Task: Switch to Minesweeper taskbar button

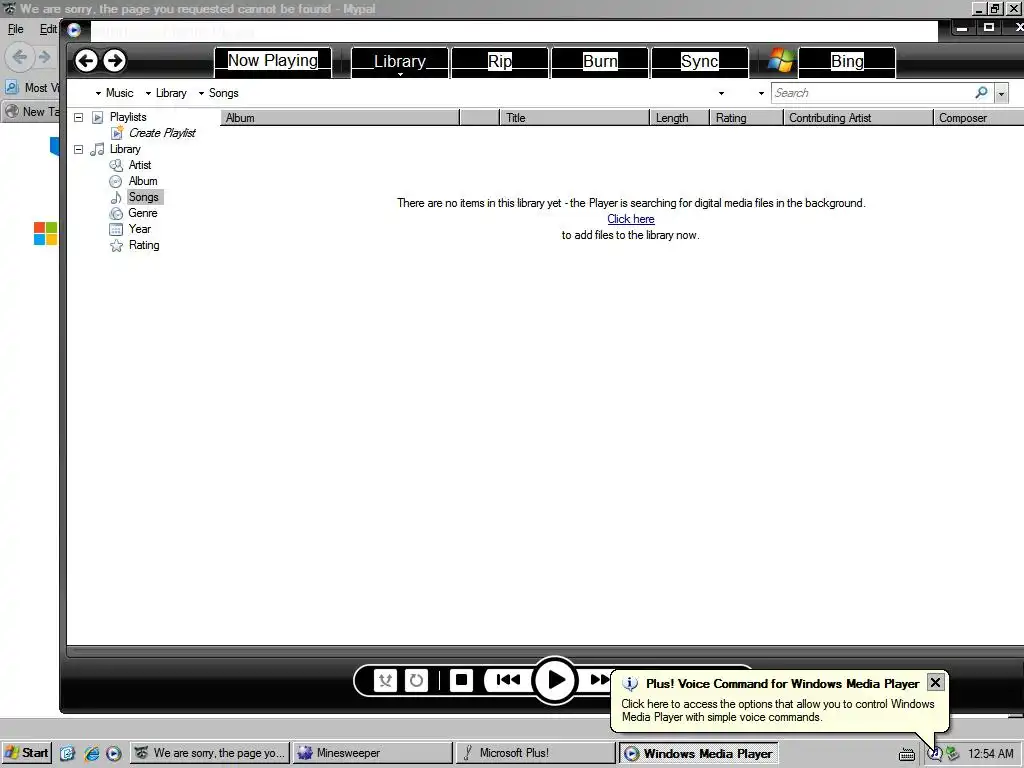Action: 372,753
